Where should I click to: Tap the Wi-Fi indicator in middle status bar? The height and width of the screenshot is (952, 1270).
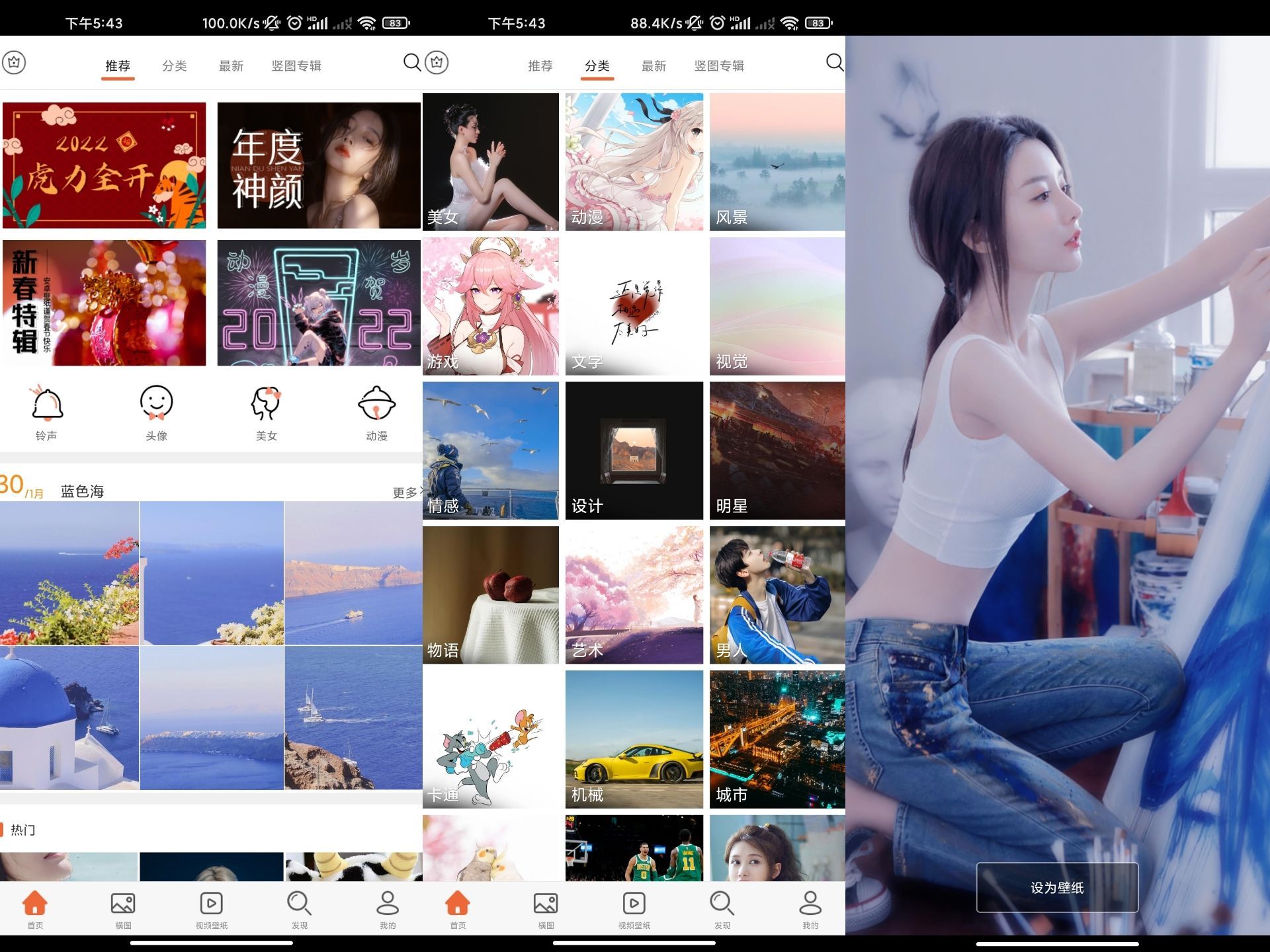789,23
